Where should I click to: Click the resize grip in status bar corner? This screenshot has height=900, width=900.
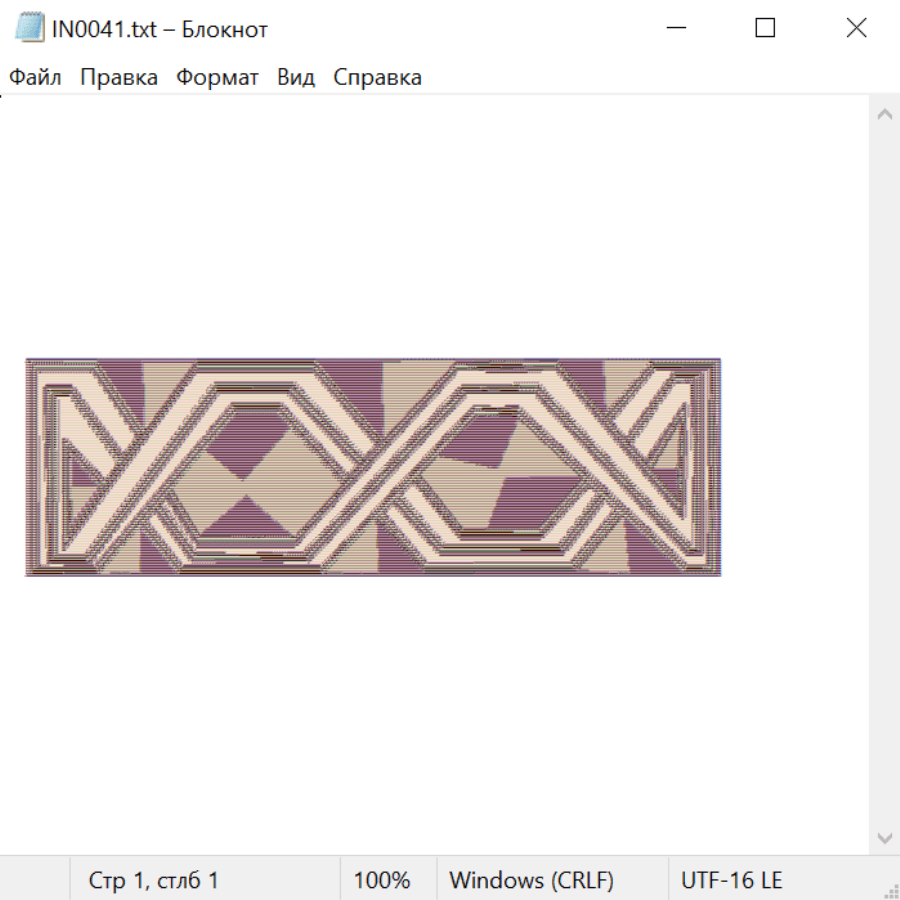point(891,891)
